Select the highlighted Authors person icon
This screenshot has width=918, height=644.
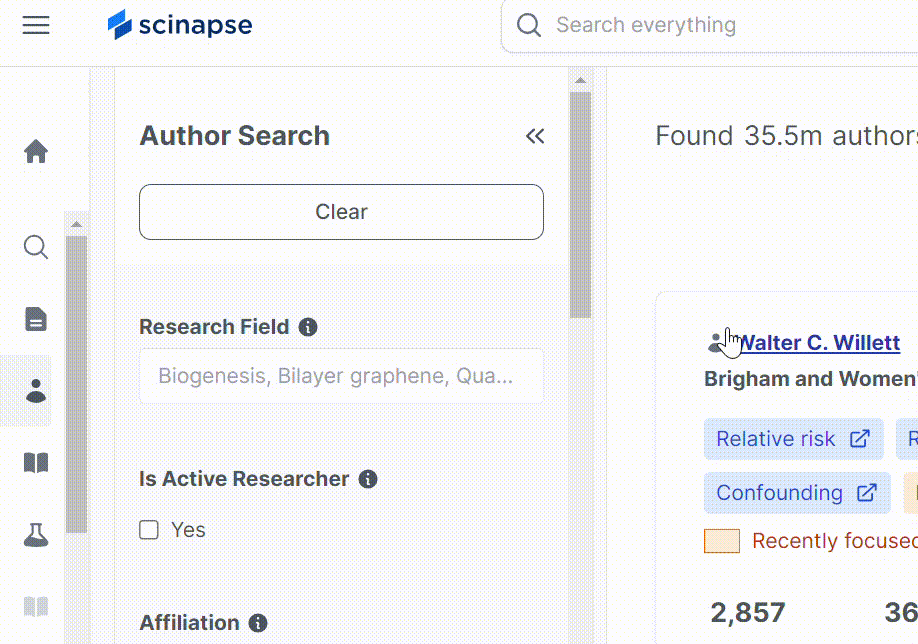36,391
